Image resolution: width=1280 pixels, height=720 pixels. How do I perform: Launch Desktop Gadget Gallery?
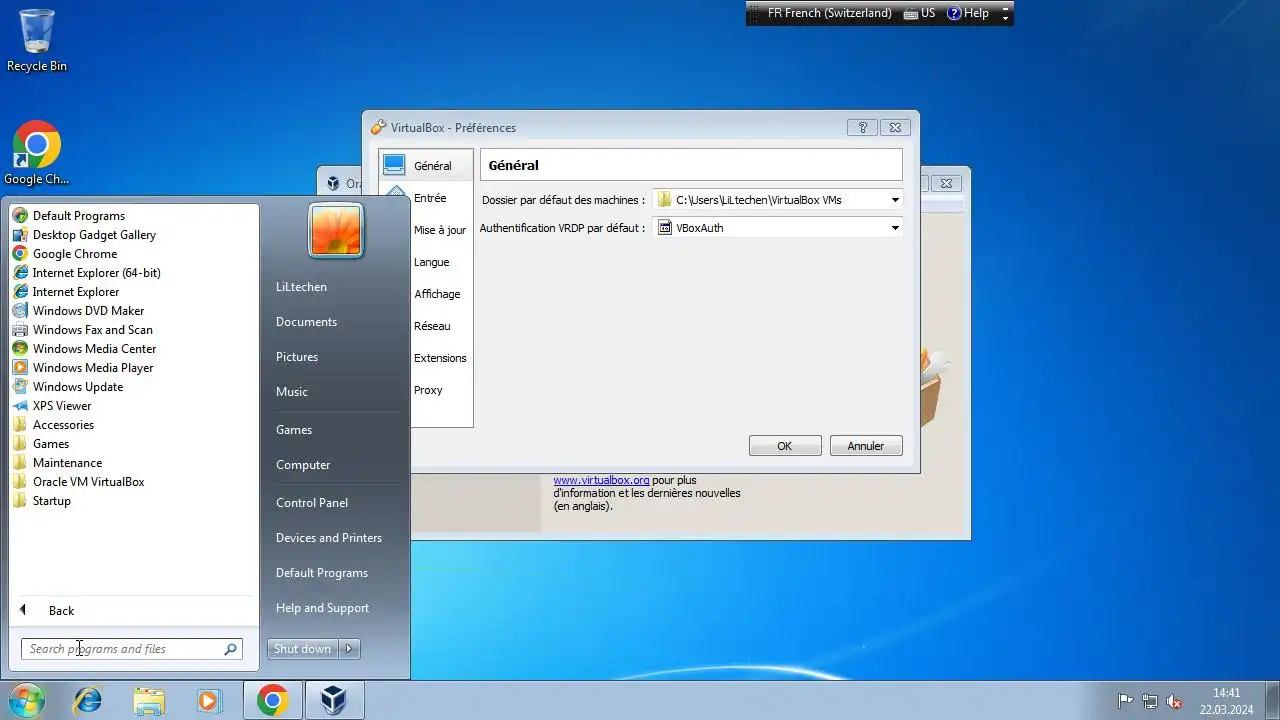coord(94,235)
